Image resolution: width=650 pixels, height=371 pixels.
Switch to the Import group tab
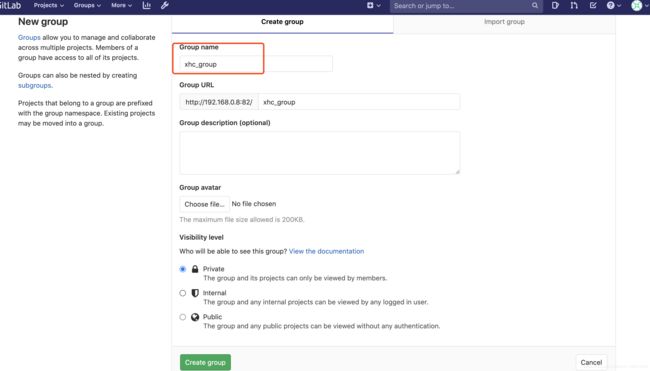tap(504, 22)
